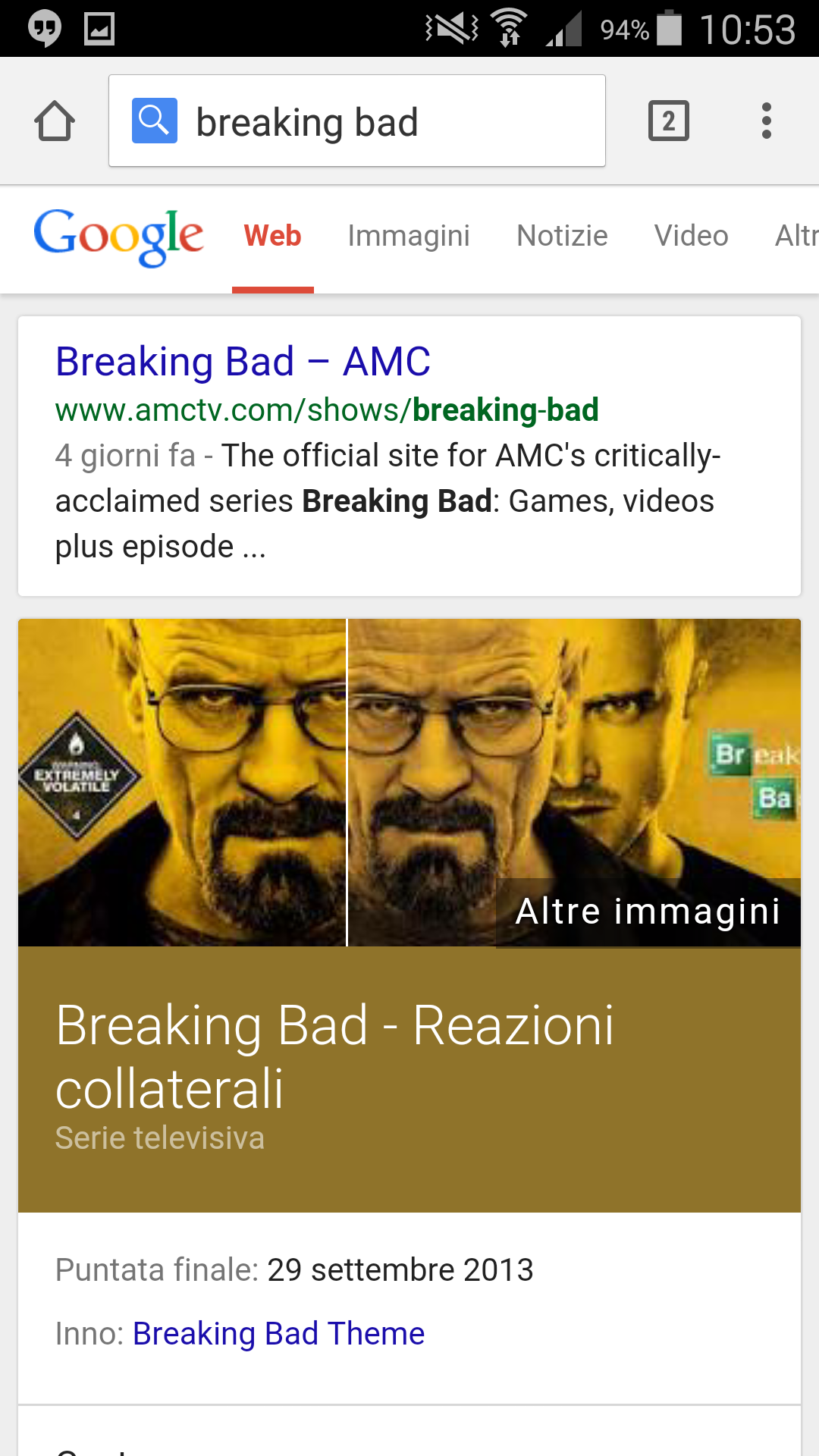
Task: Open the Breaking Bad Theme link
Action: point(278,1333)
